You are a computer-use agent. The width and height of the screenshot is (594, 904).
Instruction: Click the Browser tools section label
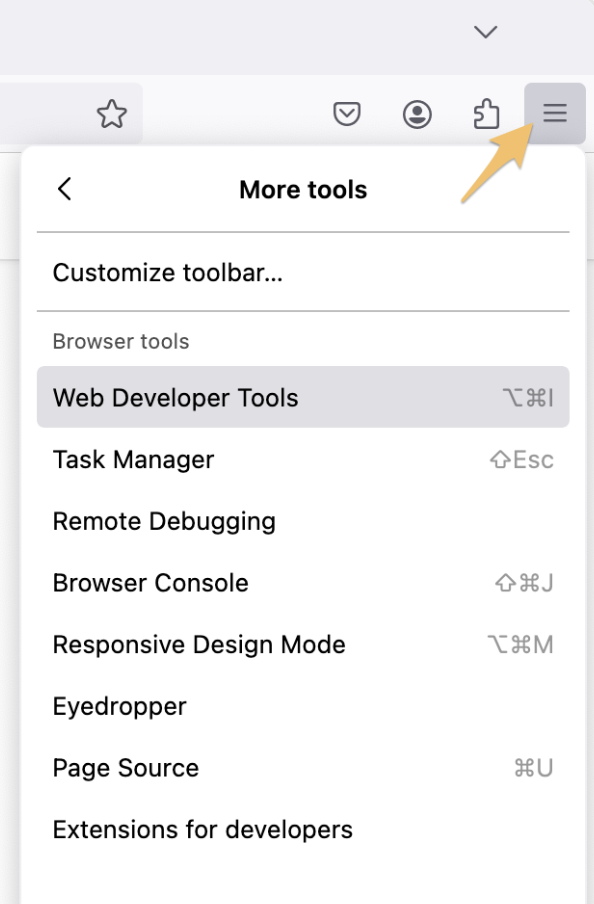pos(121,341)
